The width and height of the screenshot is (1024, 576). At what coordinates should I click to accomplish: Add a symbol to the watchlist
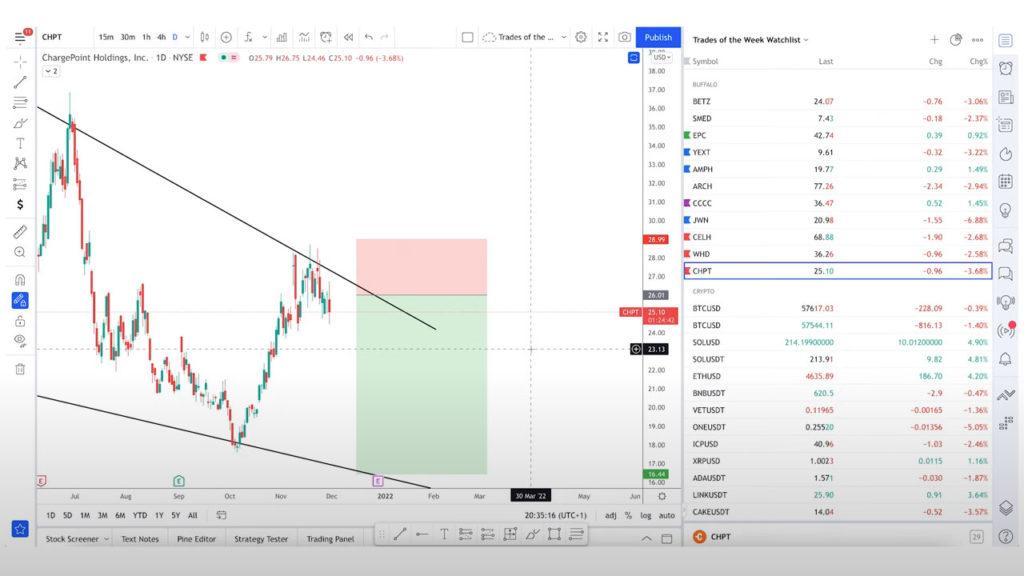tap(935, 40)
